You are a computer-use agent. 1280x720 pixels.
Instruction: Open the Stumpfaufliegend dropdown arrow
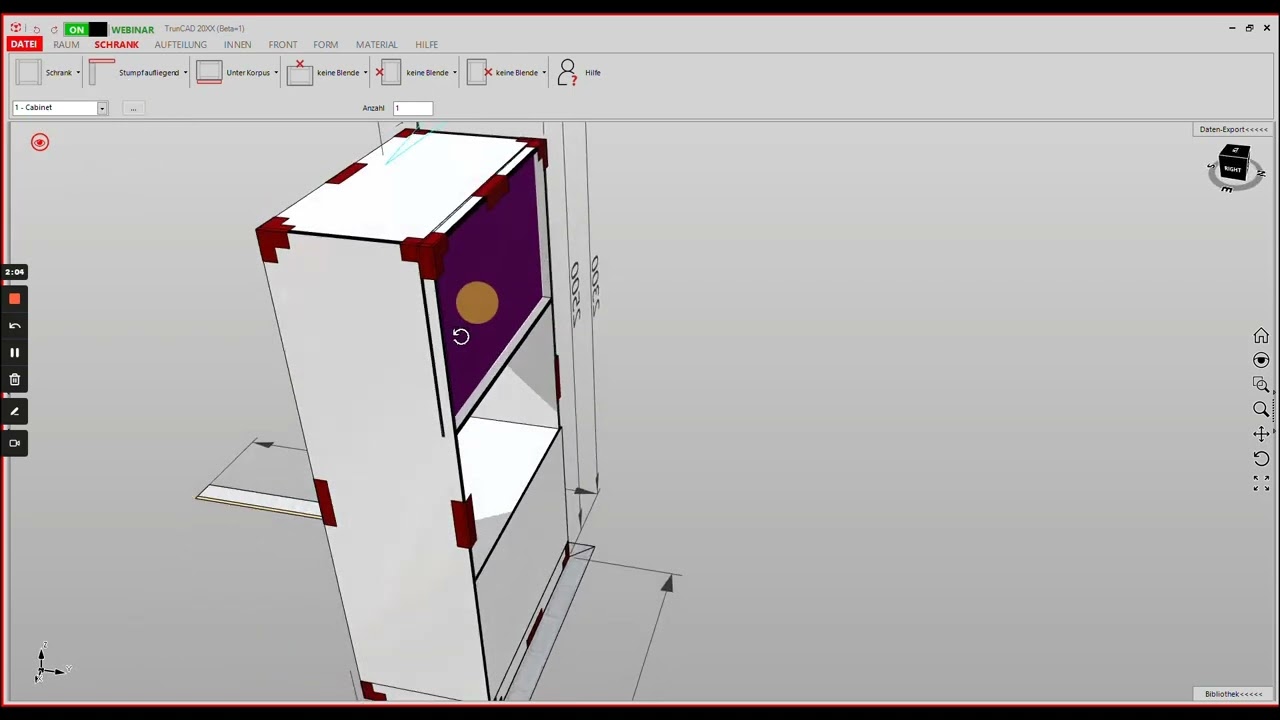pos(185,73)
